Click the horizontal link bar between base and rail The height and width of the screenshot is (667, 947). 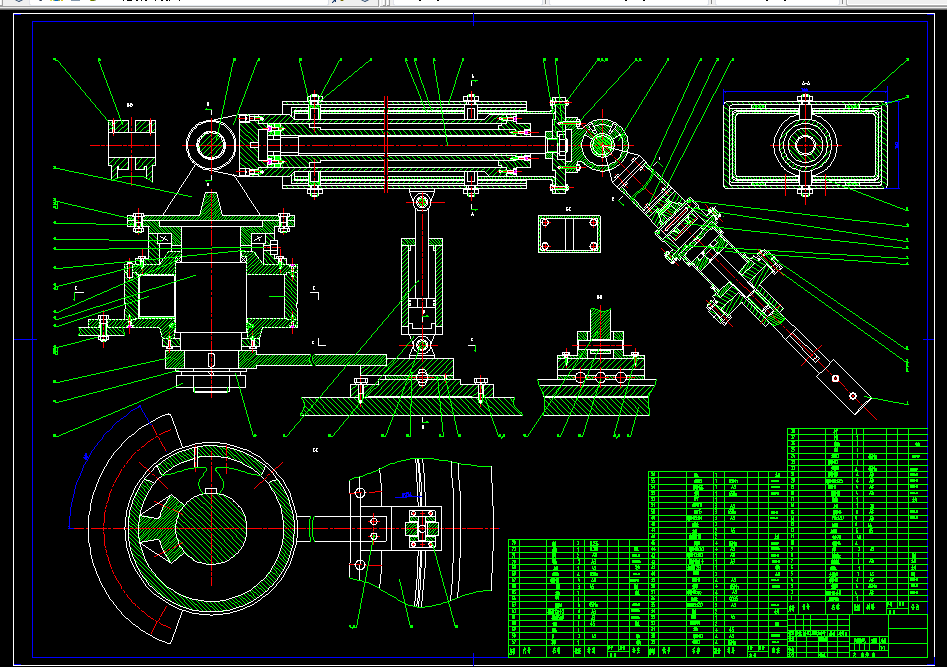click(x=319, y=360)
